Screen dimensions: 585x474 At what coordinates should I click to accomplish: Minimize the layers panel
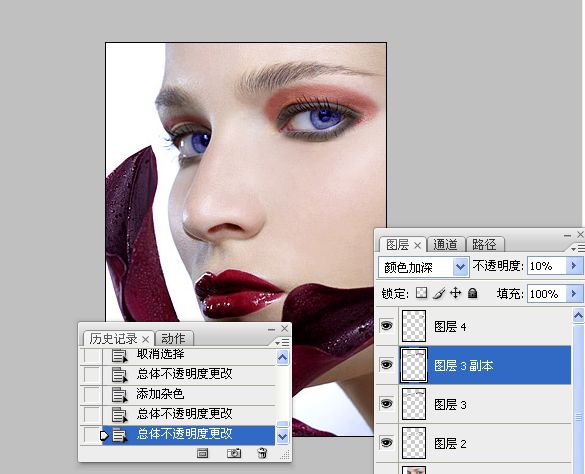point(567,235)
